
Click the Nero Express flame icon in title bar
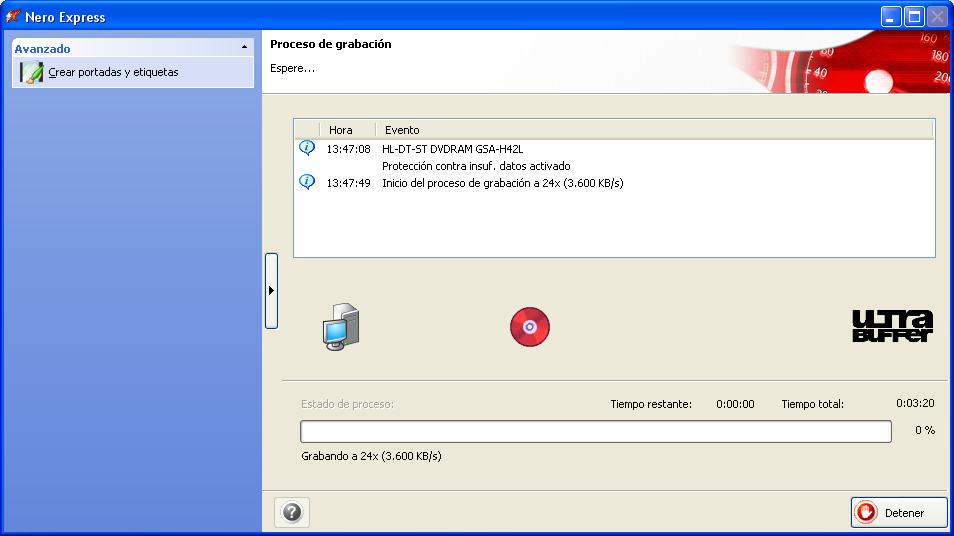[x=12, y=16]
